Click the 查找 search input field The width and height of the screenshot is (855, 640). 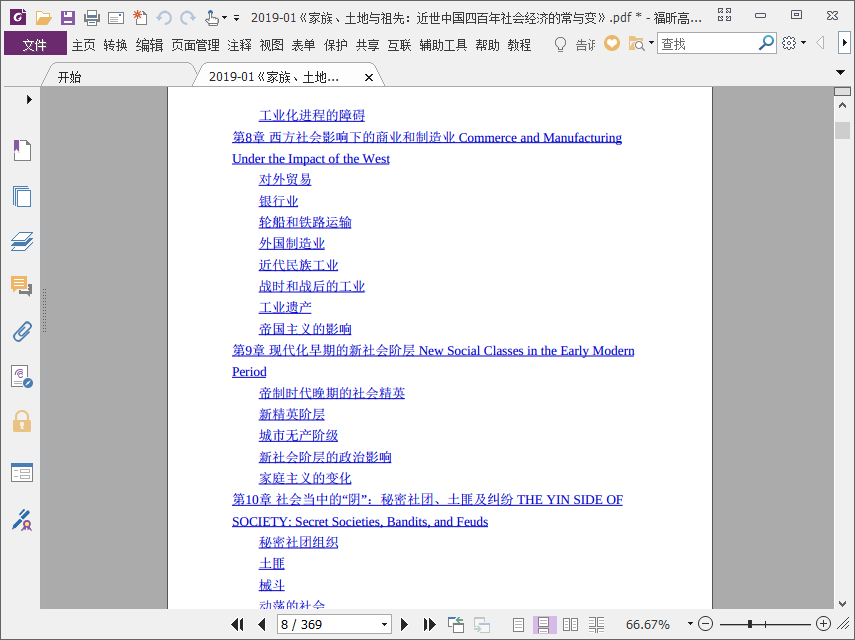click(x=708, y=43)
